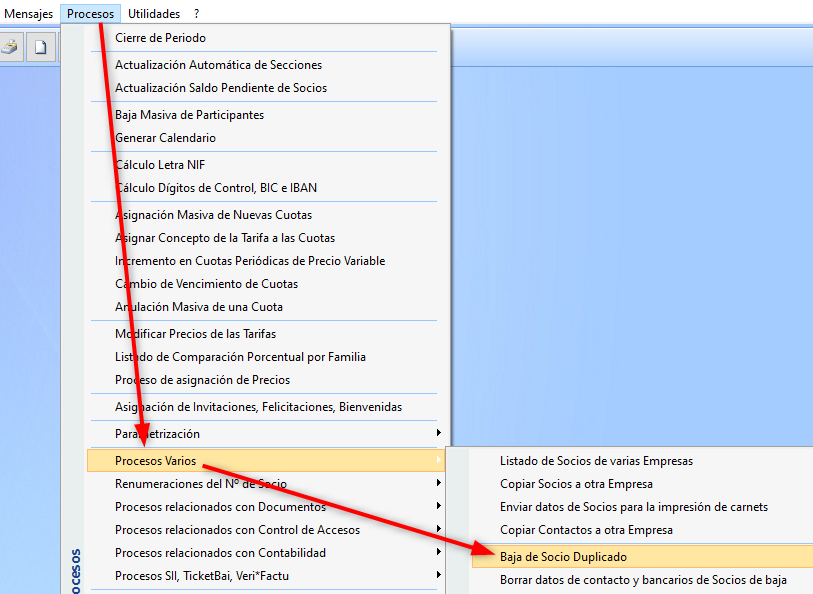Select Generar Calendario
Image resolution: width=813 pixels, height=594 pixels.
[165, 138]
